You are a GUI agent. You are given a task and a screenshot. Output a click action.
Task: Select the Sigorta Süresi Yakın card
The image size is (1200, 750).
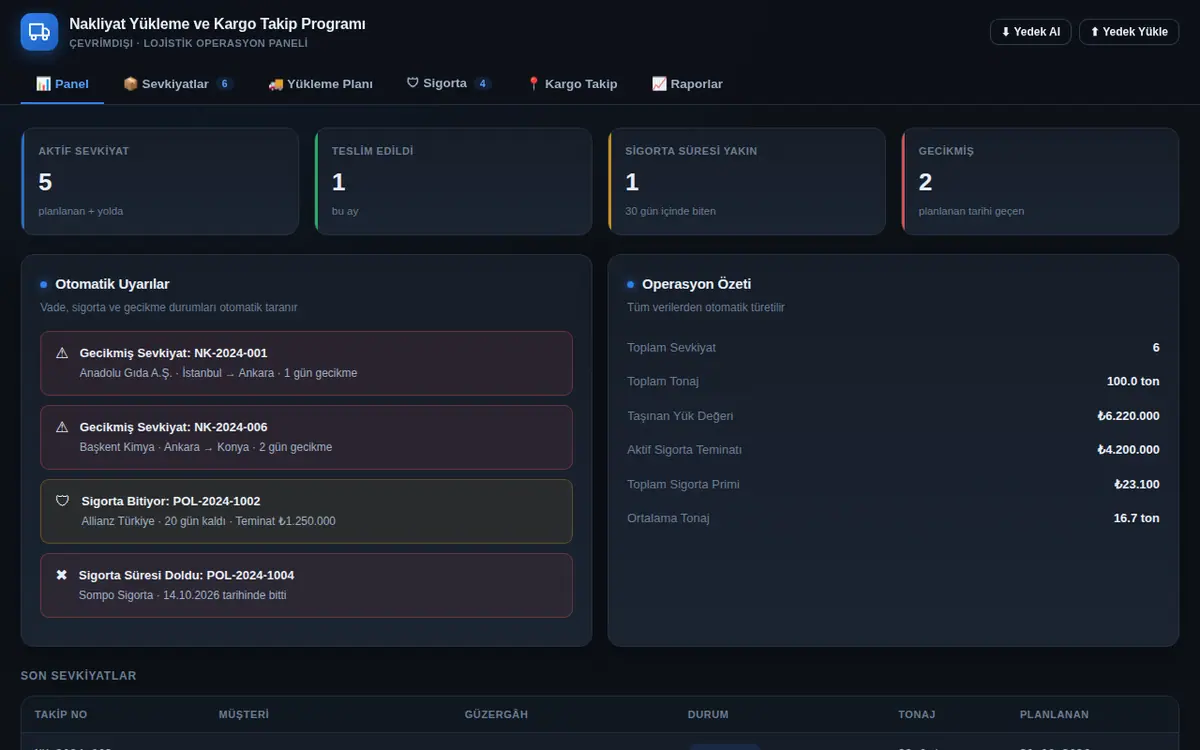pyautogui.click(x=746, y=181)
